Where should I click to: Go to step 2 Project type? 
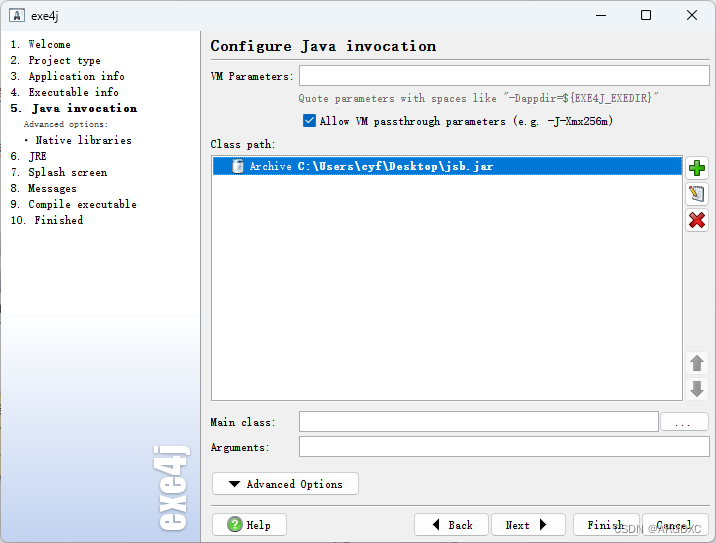pyautogui.click(x=56, y=60)
